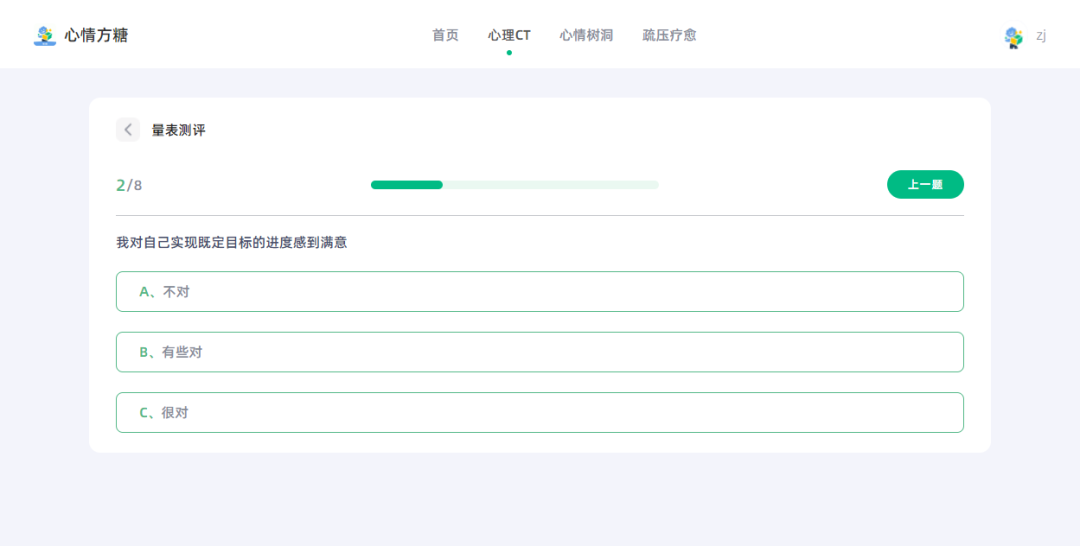The image size is (1080, 546).
Task: Click the back chevron beside 量表测评
Action: tap(128, 130)
